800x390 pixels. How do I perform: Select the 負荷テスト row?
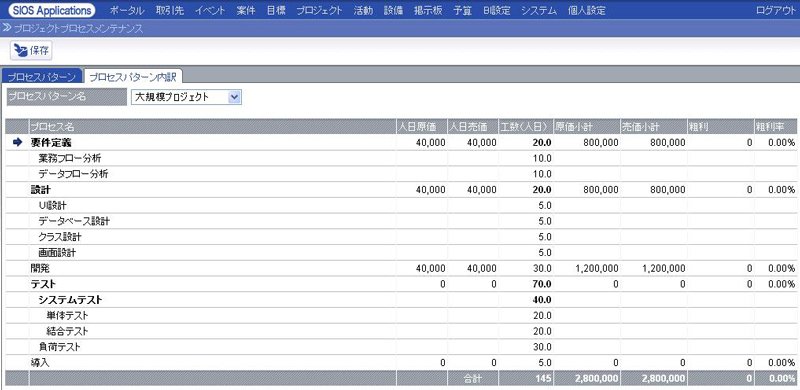click(x=401, y=347)
